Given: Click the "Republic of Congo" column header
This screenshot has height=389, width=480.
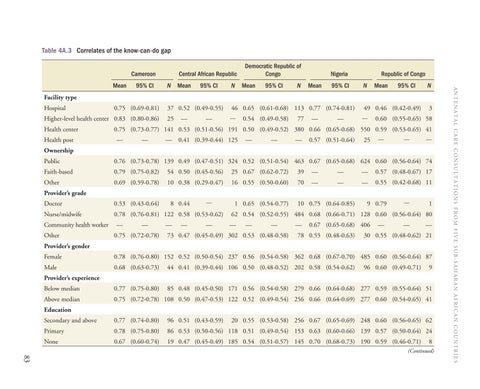Looking at the screenshot, I should 403,74.
